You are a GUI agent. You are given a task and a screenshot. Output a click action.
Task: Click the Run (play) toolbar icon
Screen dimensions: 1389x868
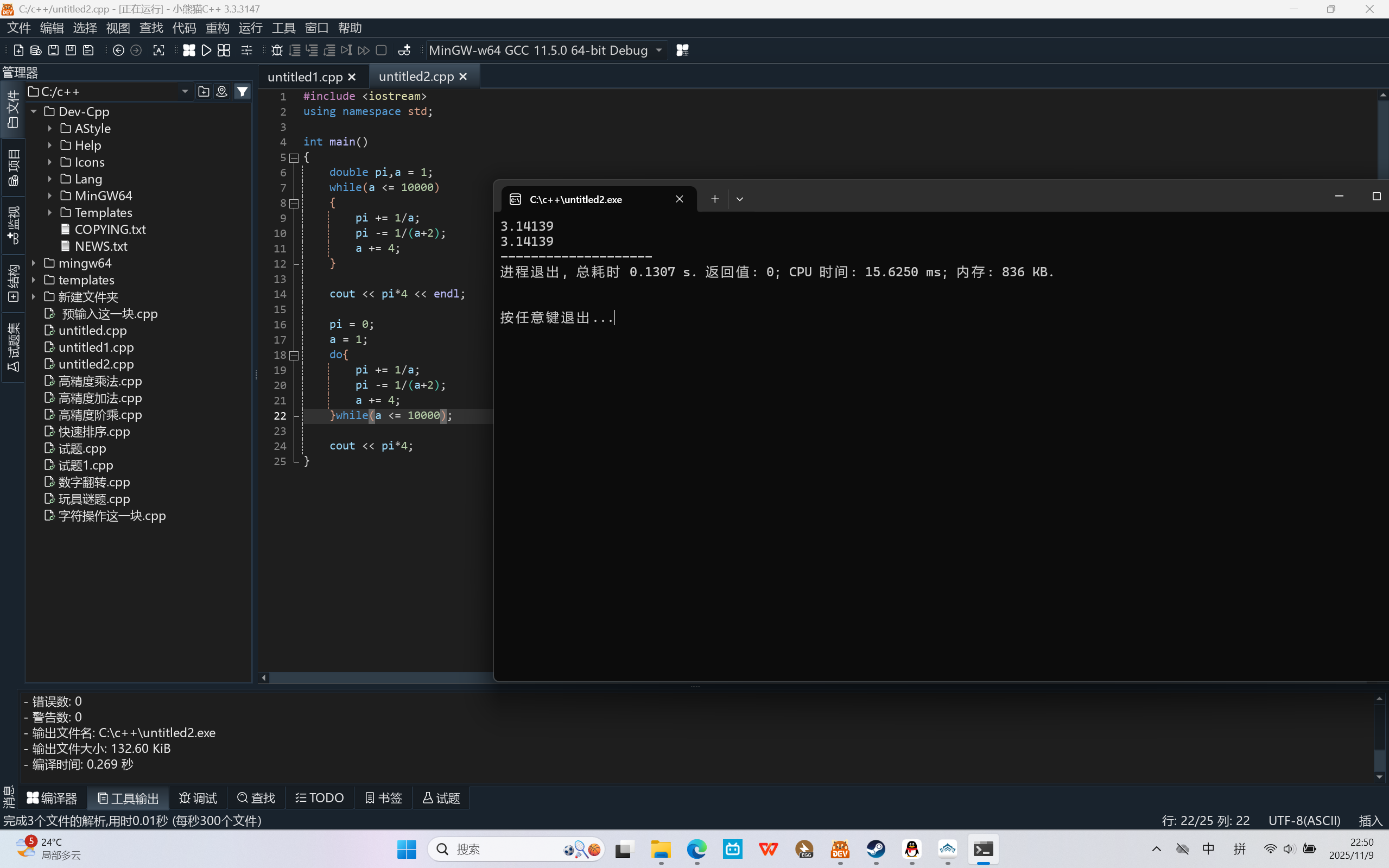(x=207, y=50)
